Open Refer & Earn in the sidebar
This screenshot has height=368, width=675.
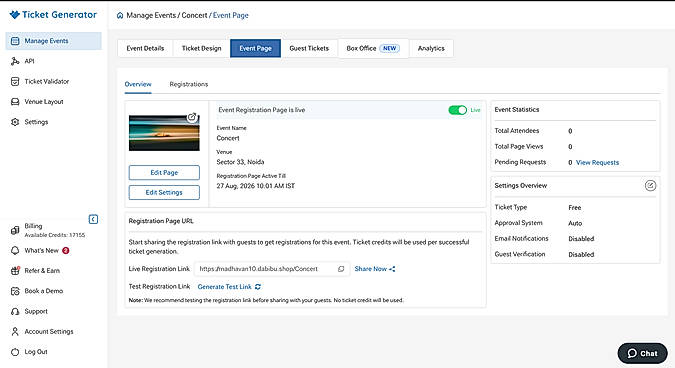(42, 271)
